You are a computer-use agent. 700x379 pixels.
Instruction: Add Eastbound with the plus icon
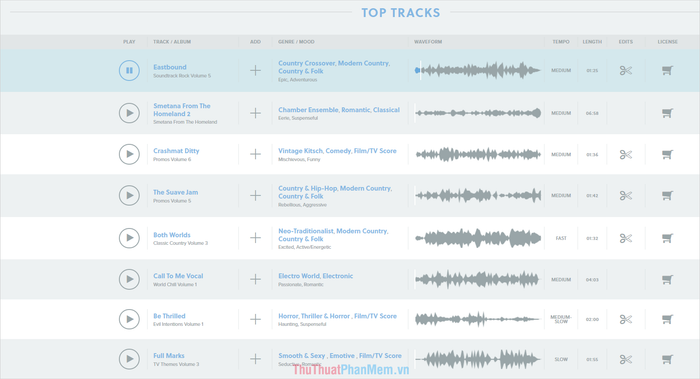[255, 71]
